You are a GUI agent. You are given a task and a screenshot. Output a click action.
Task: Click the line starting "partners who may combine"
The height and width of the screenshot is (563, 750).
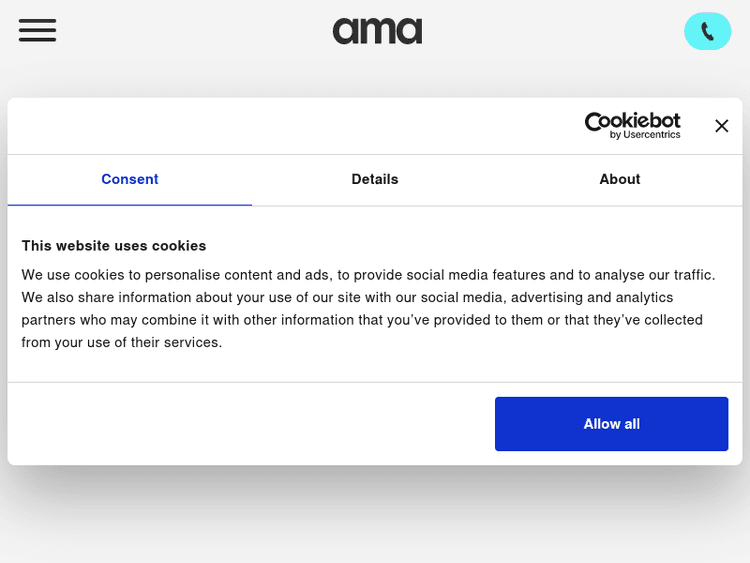(362, 320)
